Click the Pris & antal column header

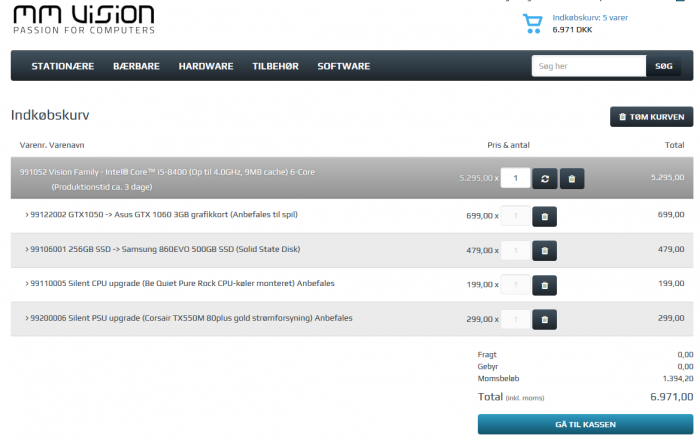click(x=508, y=145)
